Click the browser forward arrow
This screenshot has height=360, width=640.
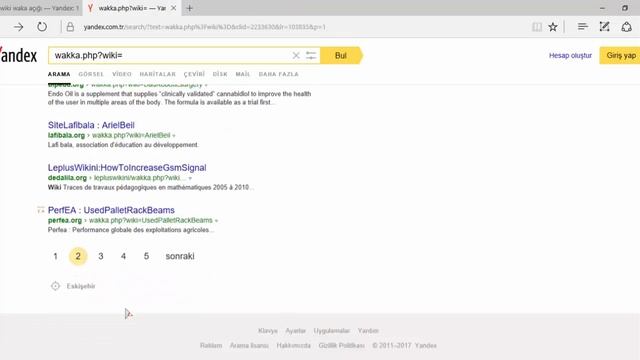pos(18,27)
